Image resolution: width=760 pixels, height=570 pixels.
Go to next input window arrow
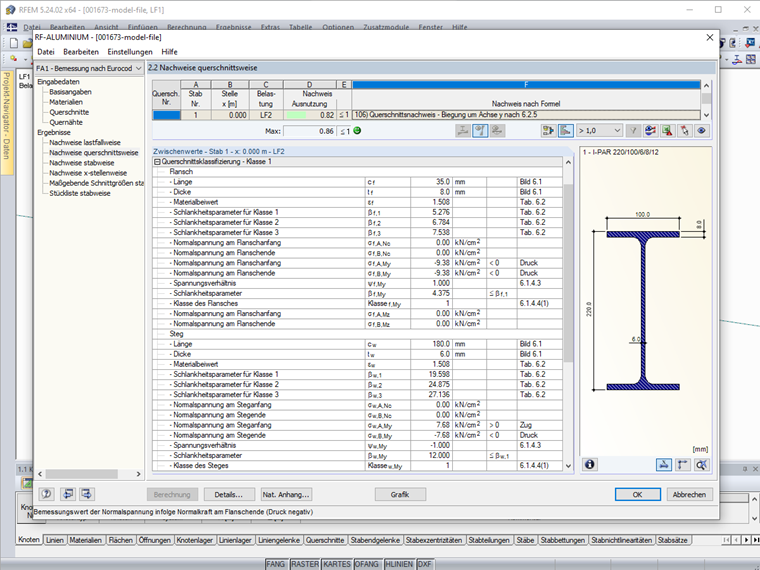(x=89, y=494)
